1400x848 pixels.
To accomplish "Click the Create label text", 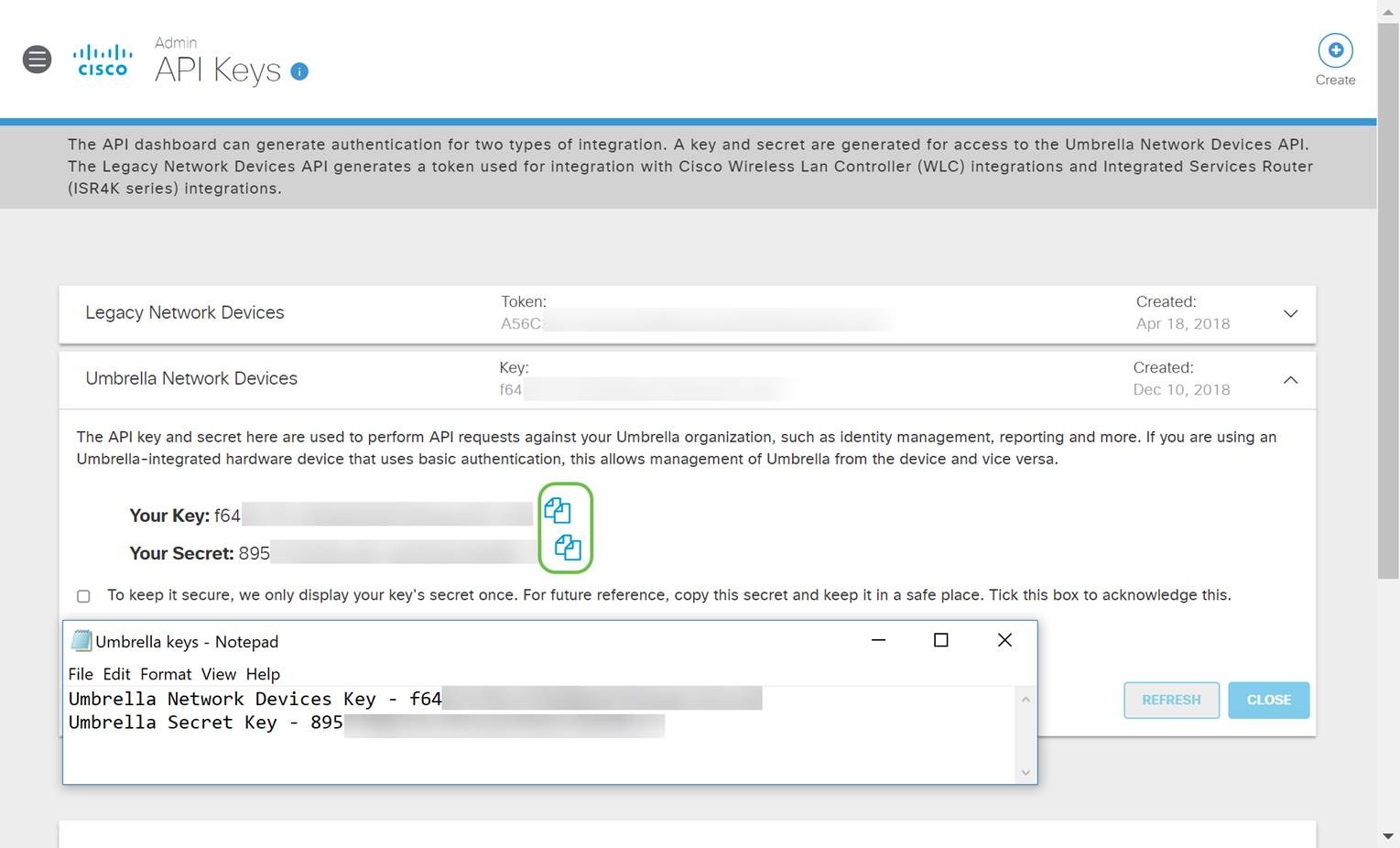I will 1335,80.
